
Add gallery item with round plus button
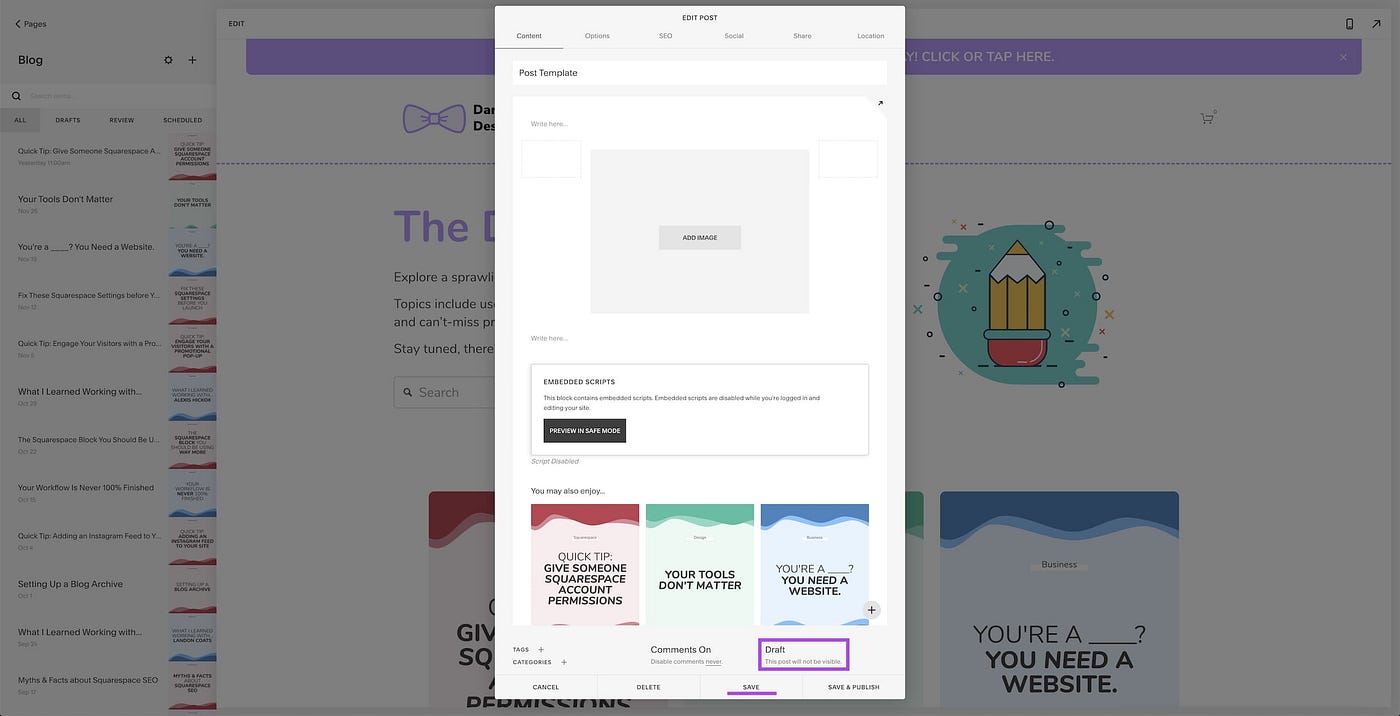(x=871, y=610)
